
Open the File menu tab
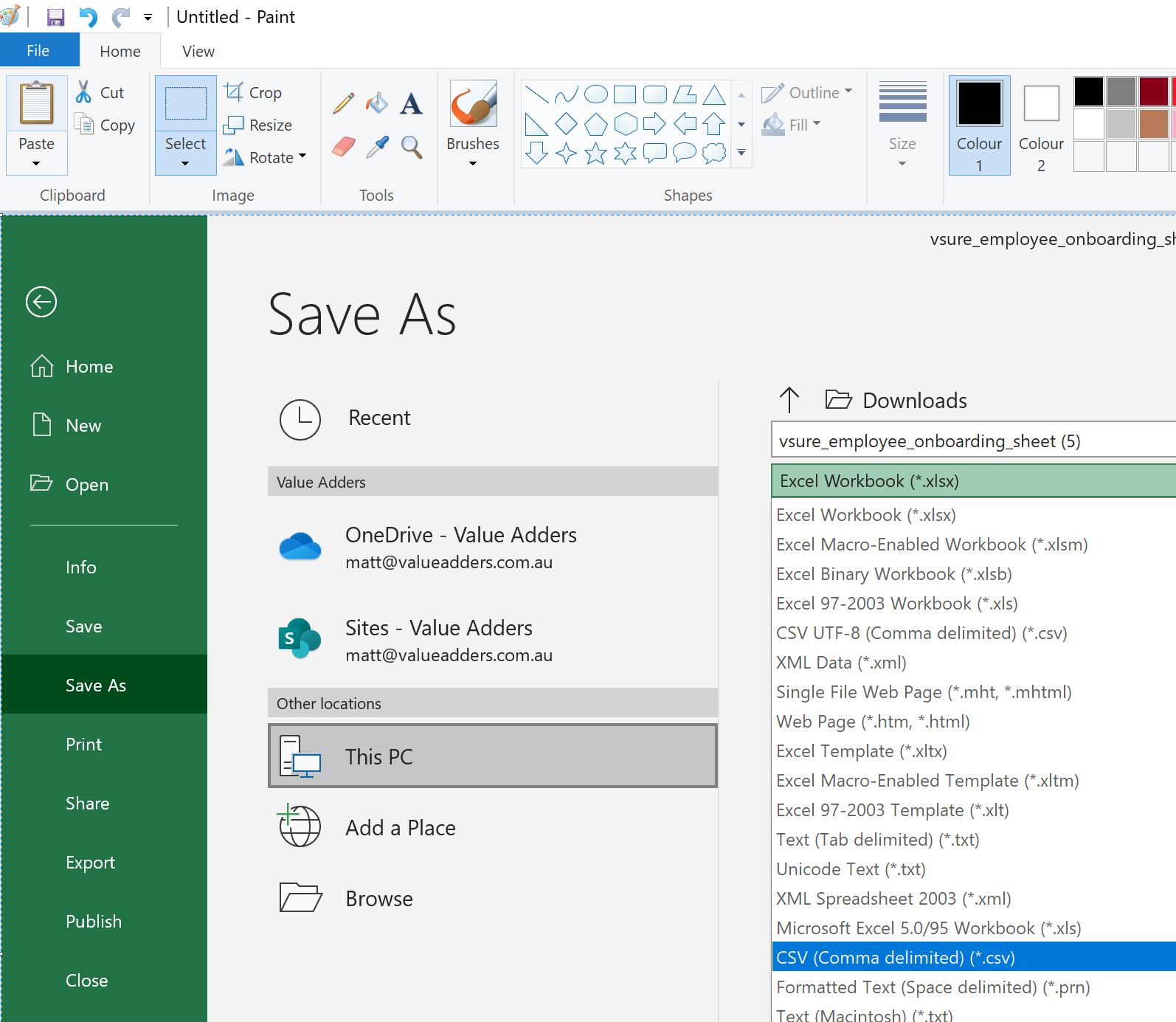click(38, 51)
